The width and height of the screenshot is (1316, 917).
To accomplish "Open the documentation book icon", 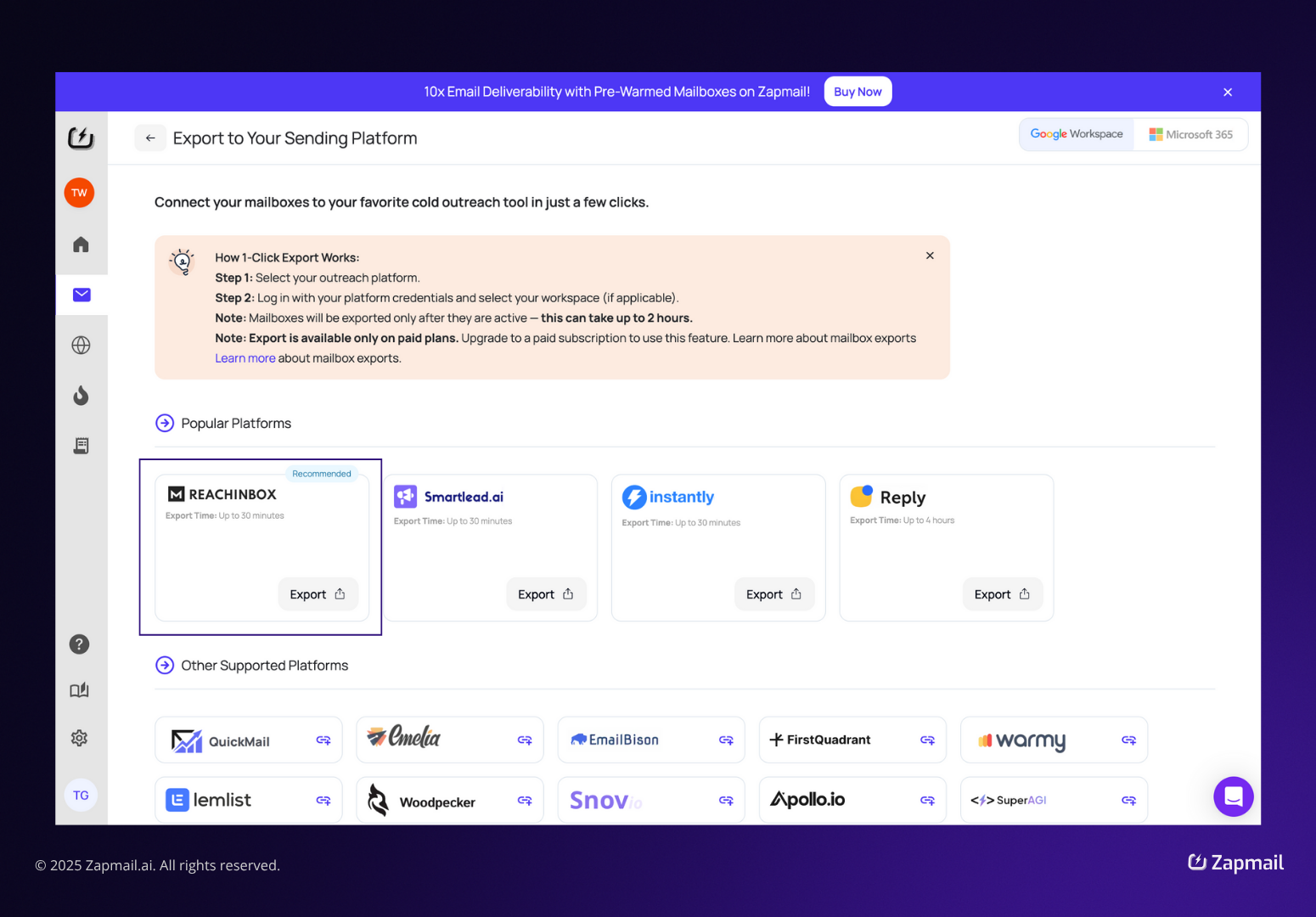I will pos(79,690).
